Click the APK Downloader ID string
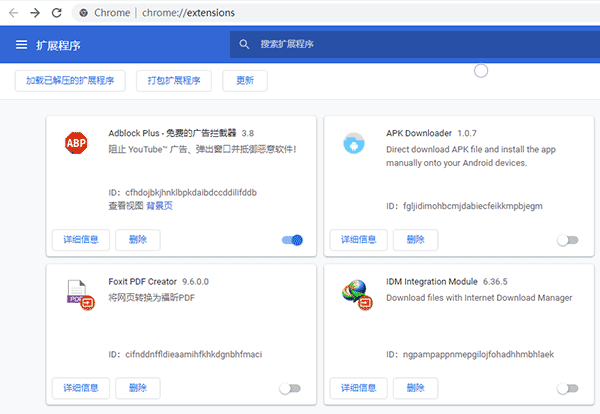The image size is (600, 414). pyautogui.click(x=473, y=206)
